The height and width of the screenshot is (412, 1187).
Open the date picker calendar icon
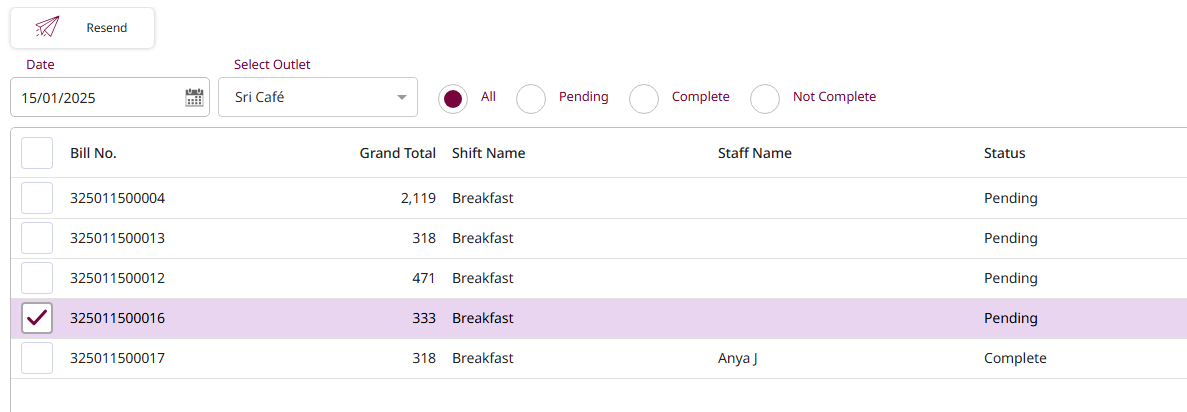[195, 98]
